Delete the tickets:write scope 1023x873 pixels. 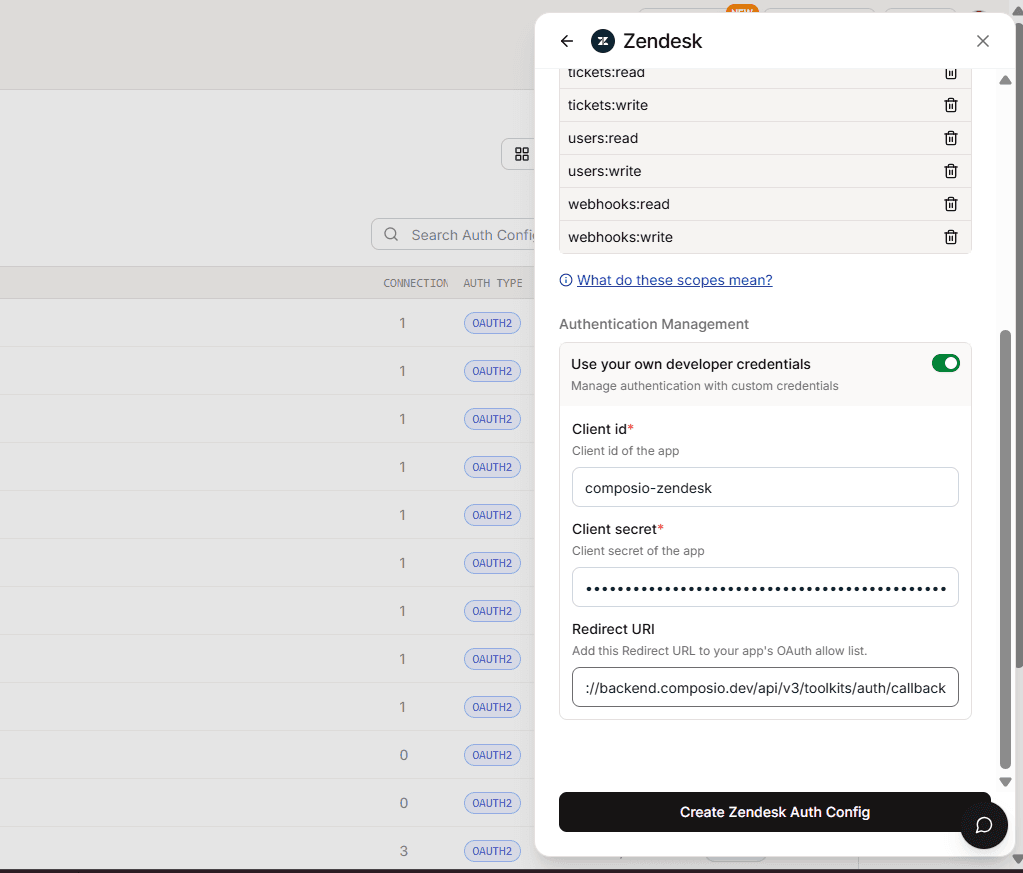pyautogui.click(x=951, y=105)
